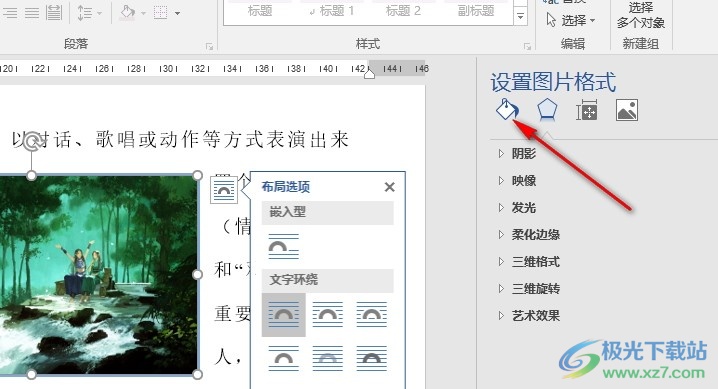
Task: Select the Square text wrapping option
Action: 283,315
